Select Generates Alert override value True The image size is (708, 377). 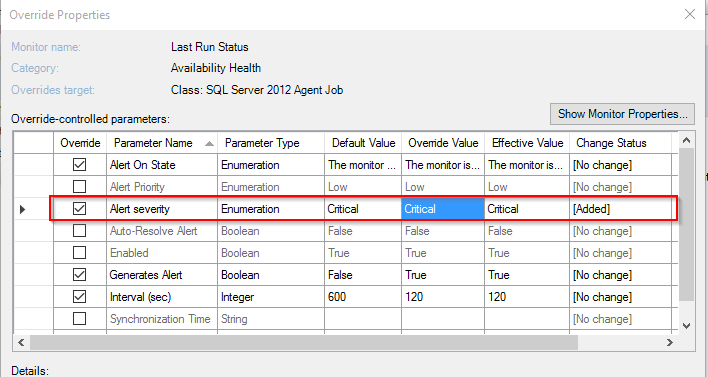443,275
